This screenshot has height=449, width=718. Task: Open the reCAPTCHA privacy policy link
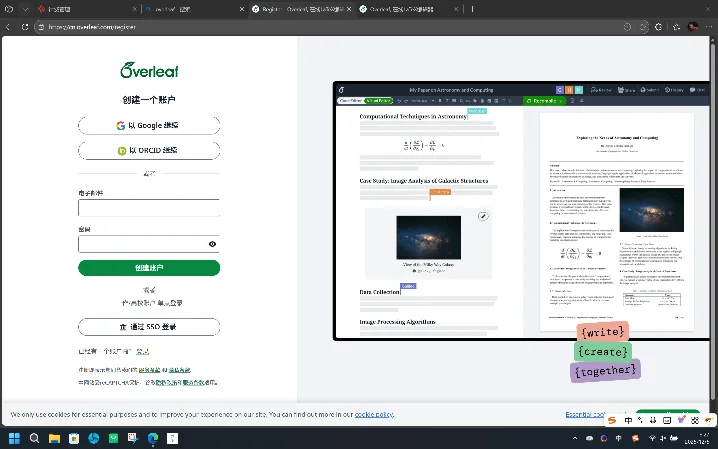(166, 382)
